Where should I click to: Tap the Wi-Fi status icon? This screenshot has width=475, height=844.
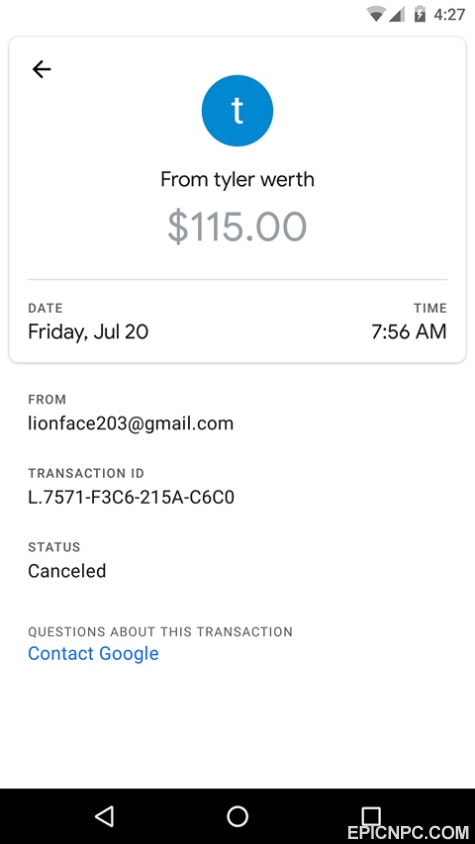[x=375, y=13]
